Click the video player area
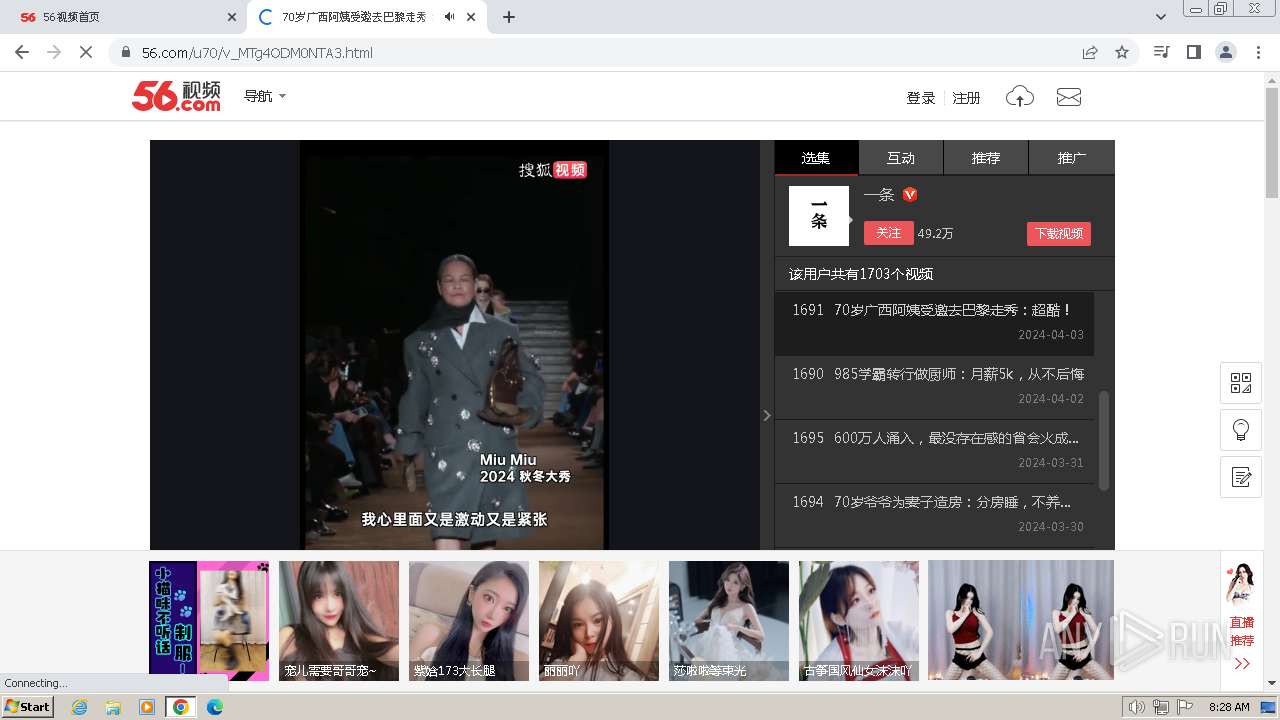Image resolution: width=1280 pixels, height=720 pixels. point(455,345)
